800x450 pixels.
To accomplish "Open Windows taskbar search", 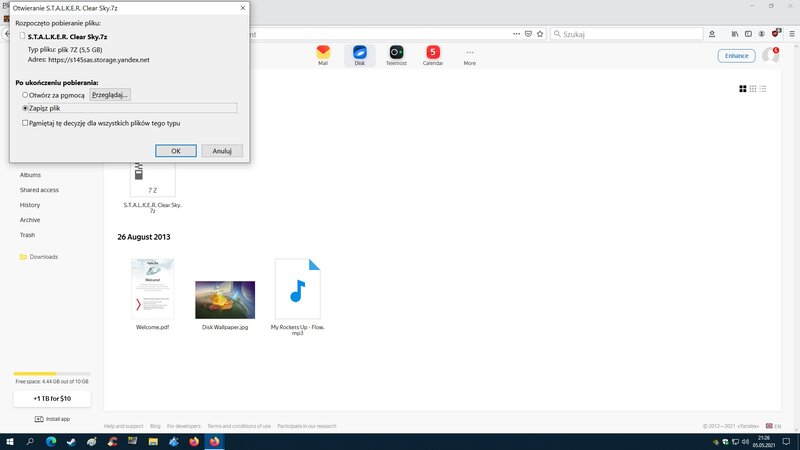I will (x=30, y=442).
